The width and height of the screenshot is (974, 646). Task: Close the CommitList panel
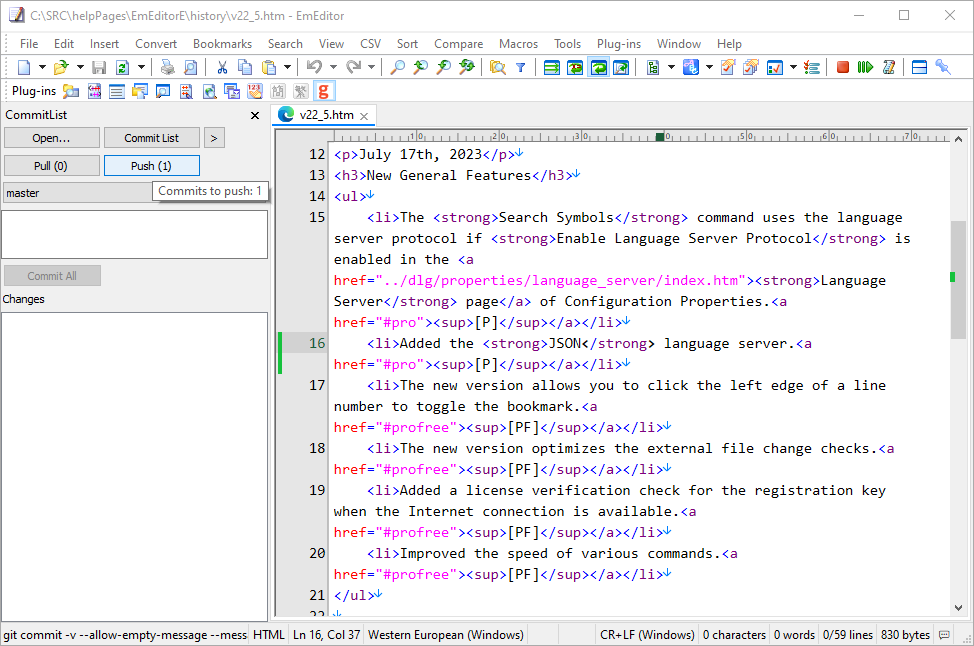click(255, 116)
